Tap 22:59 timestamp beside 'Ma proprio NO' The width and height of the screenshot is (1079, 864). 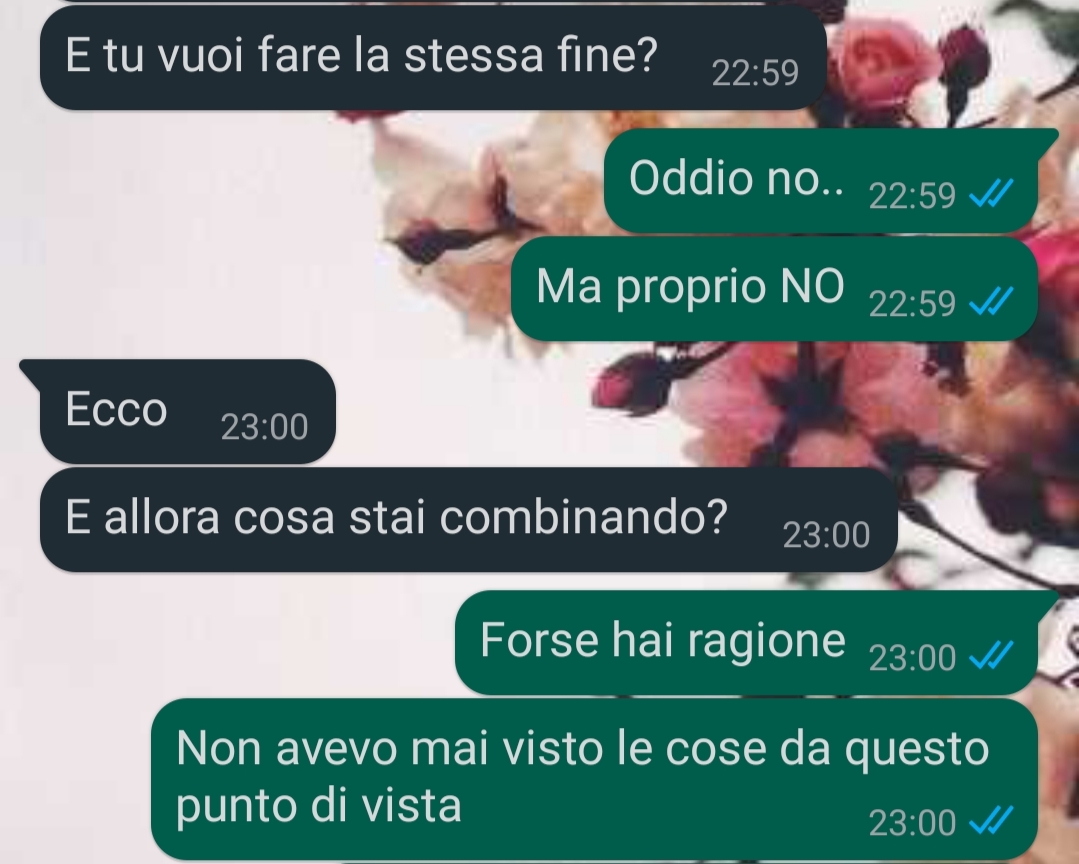(x=912, y=303)
